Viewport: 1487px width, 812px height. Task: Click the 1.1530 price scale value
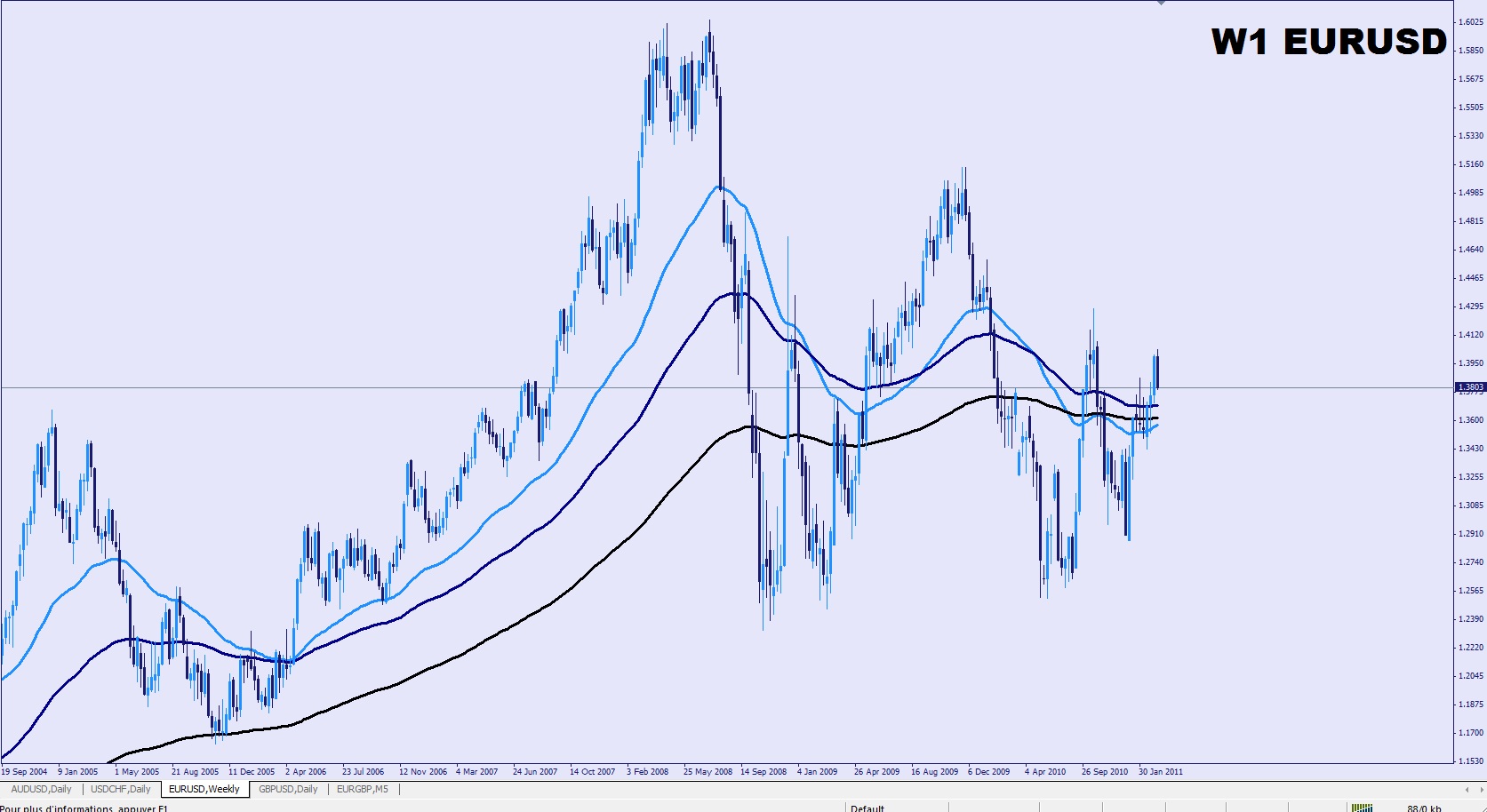1471,761
